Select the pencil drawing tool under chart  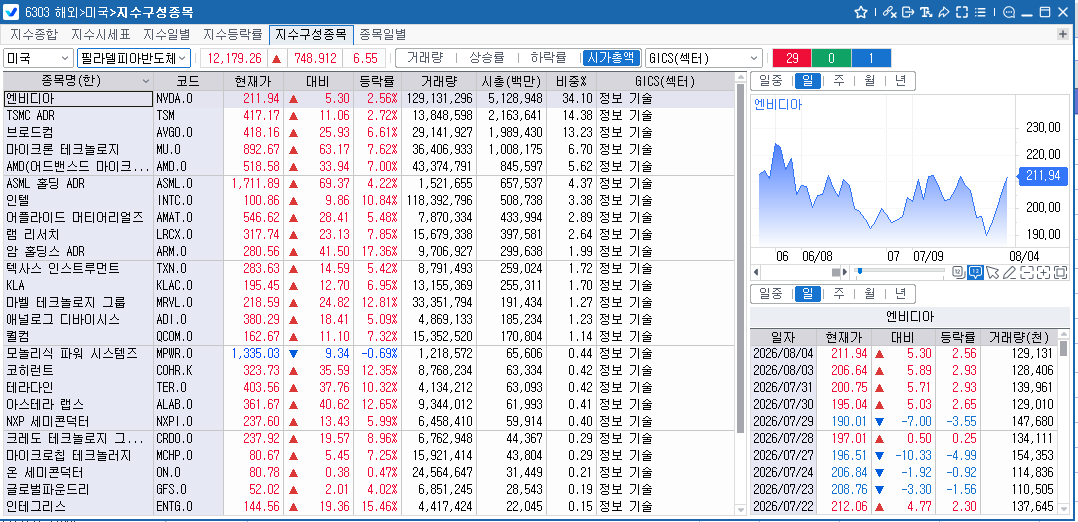point(1009,272)
